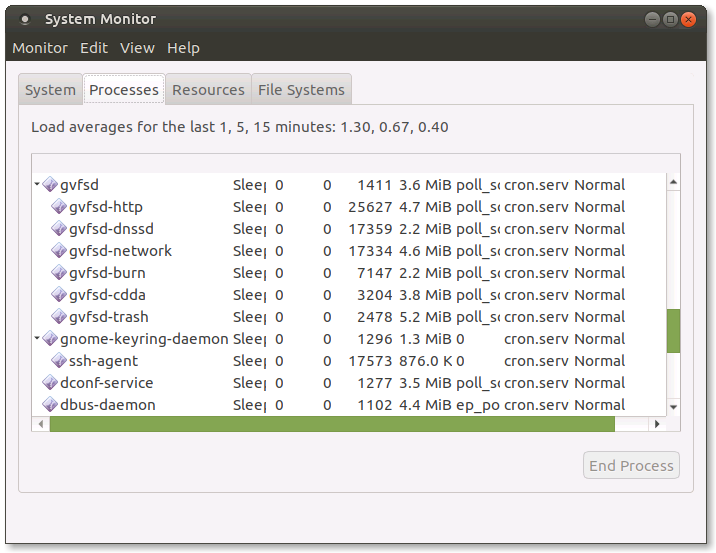Click the gvfsd-burn process icon
Viewport: 716px width, 553px height.
pos(59,273)
